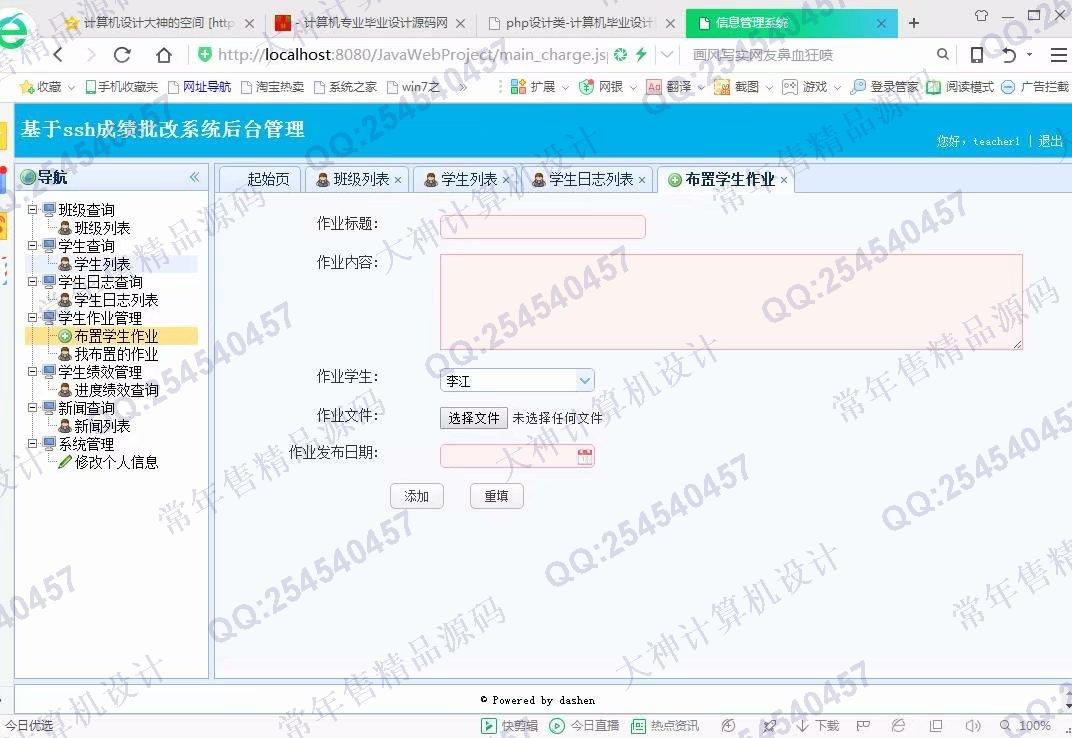Collapse the 导航 panel with double chevron
Screen dimensions: 1072x738
tap(194, 177)
